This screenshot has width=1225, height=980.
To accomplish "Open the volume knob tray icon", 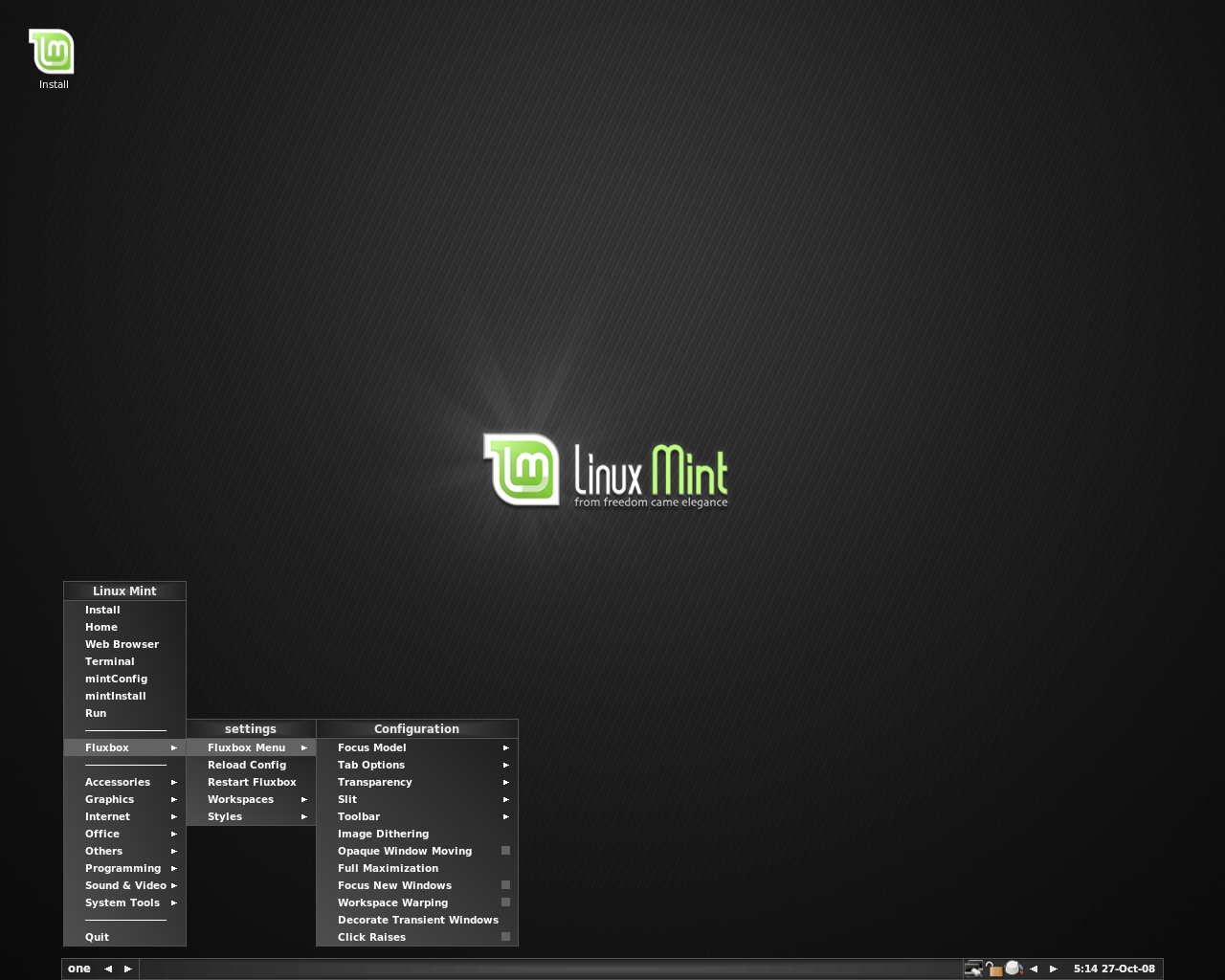I will 1013,969.
